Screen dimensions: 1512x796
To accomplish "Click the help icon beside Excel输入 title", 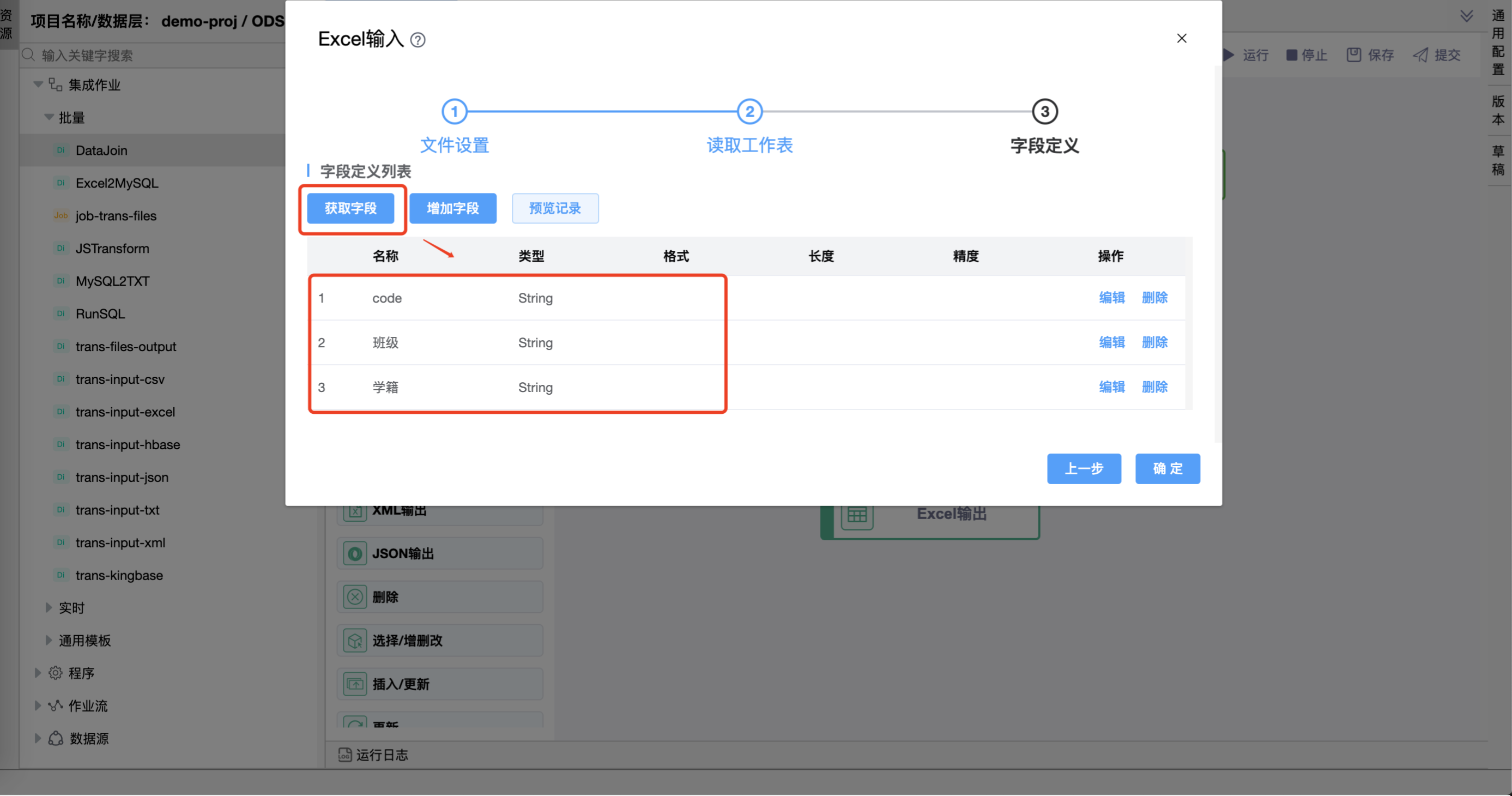I will 418,40.
